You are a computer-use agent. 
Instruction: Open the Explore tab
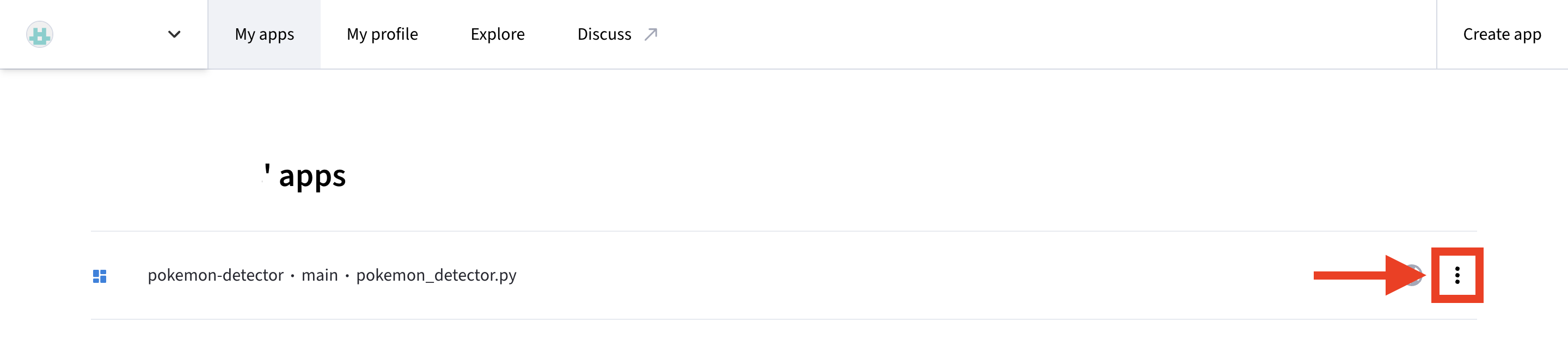497,35
